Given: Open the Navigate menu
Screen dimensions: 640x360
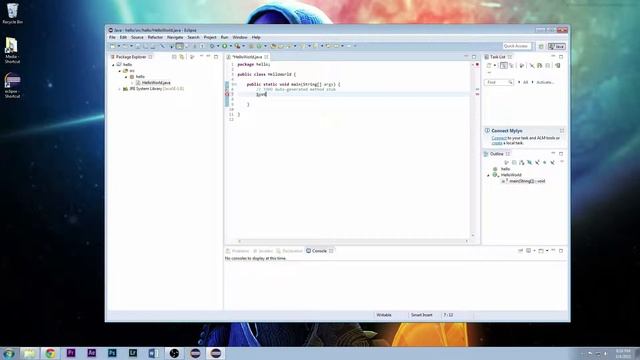Looking at the screenshot, I should (175, 37).
